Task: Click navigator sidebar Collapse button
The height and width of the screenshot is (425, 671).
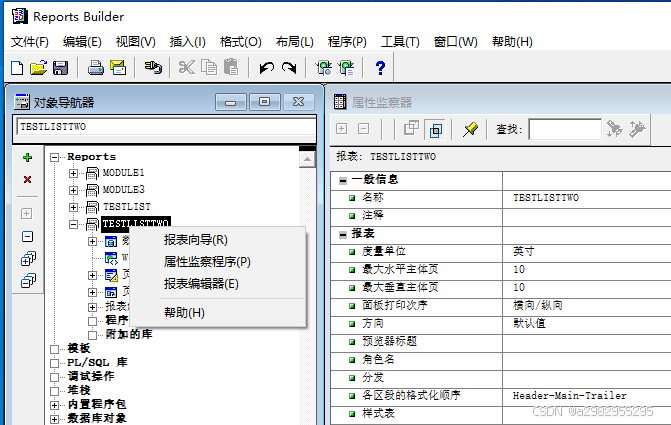Action: (27, 236)
